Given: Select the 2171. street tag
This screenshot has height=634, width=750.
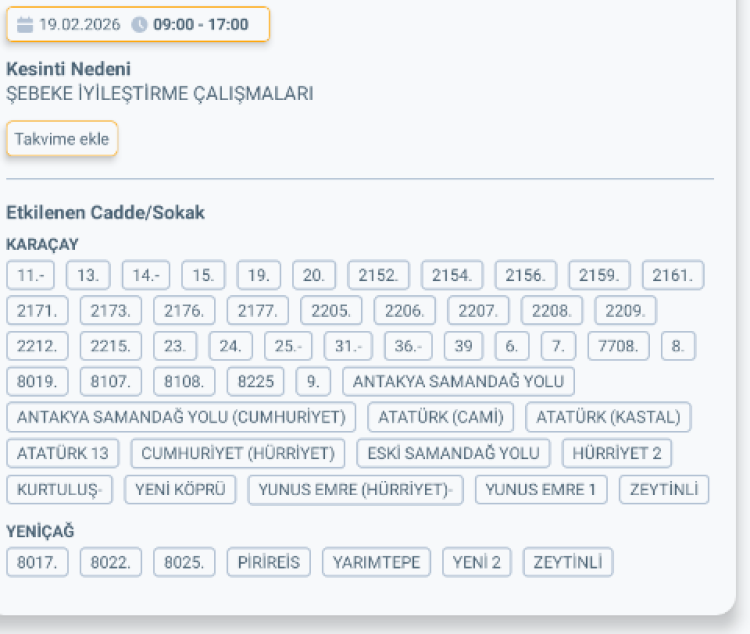Looking at the screenshot, I should [x=37, y=311].
